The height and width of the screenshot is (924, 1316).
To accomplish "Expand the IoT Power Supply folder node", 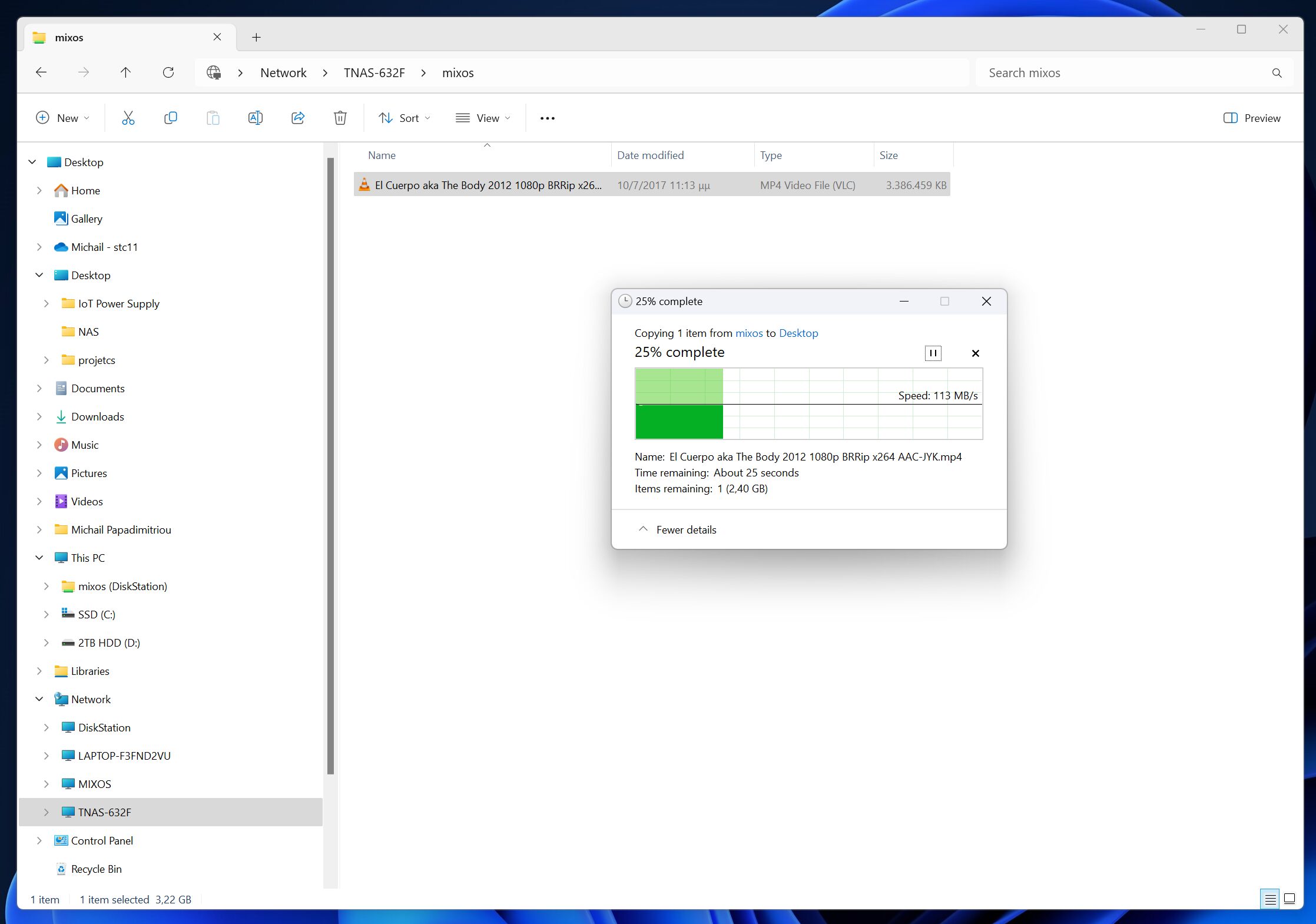I will pos(46,303).
